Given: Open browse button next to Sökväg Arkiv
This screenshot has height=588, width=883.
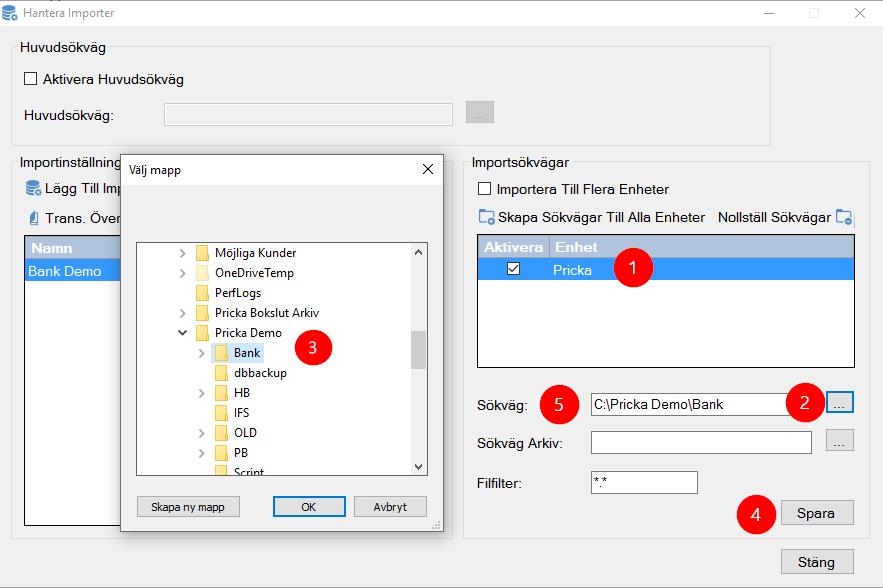Looking at the screenshot, I should 840,440.
